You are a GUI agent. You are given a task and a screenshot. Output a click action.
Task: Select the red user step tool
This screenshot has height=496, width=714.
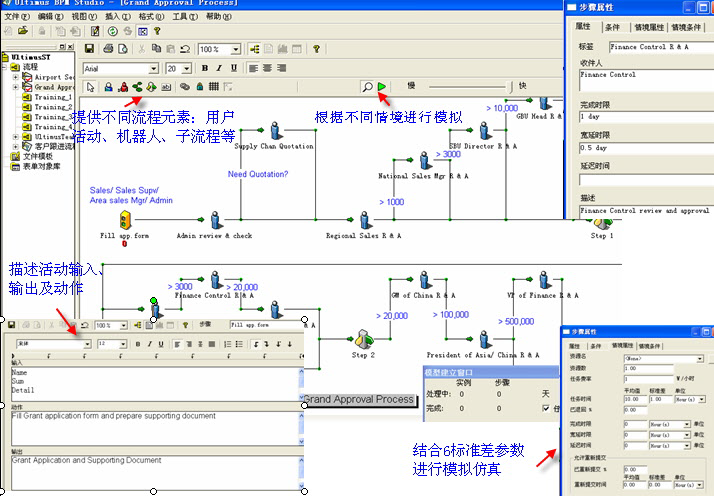[122, 88]
